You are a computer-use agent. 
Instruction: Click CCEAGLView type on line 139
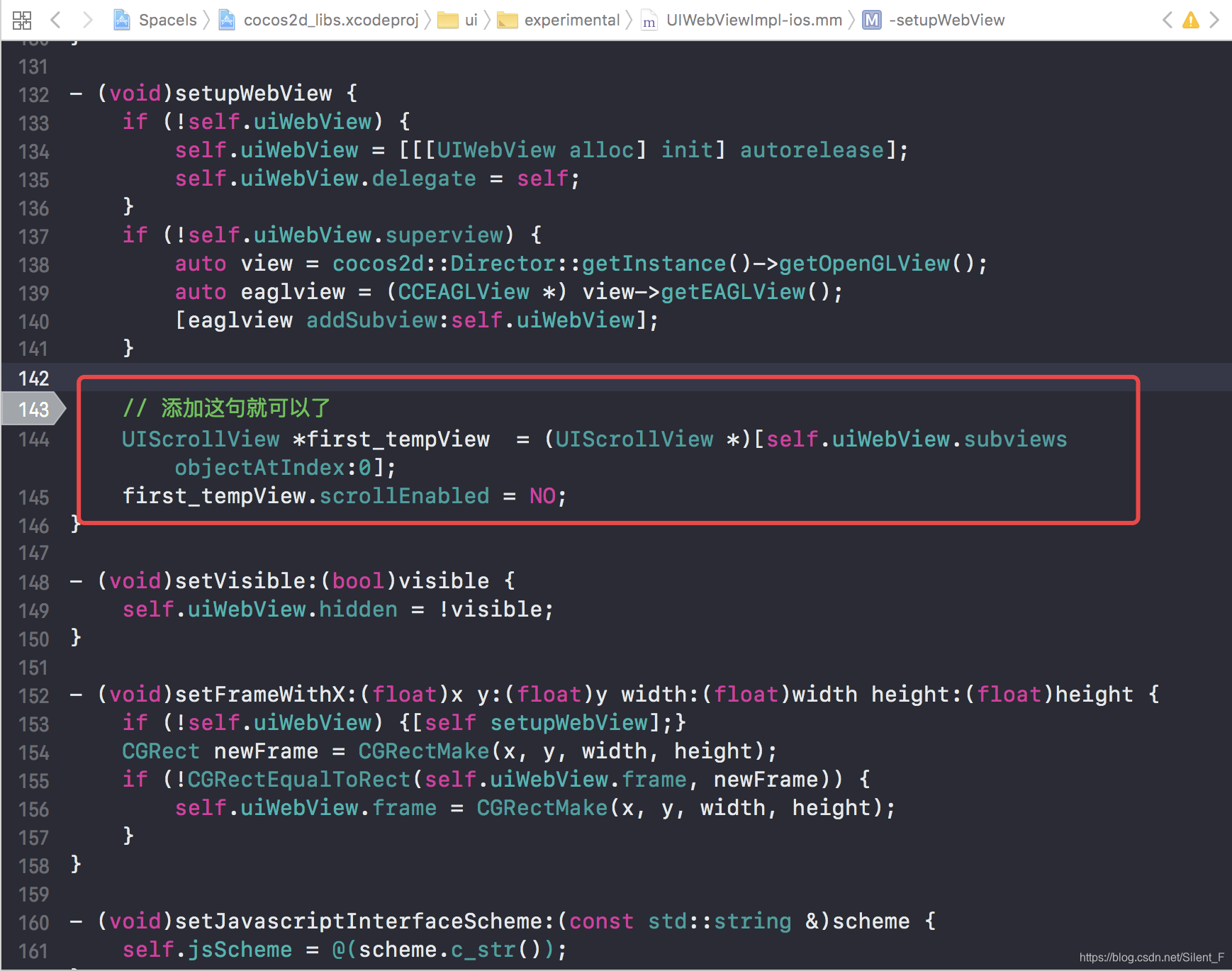(464, 291)
